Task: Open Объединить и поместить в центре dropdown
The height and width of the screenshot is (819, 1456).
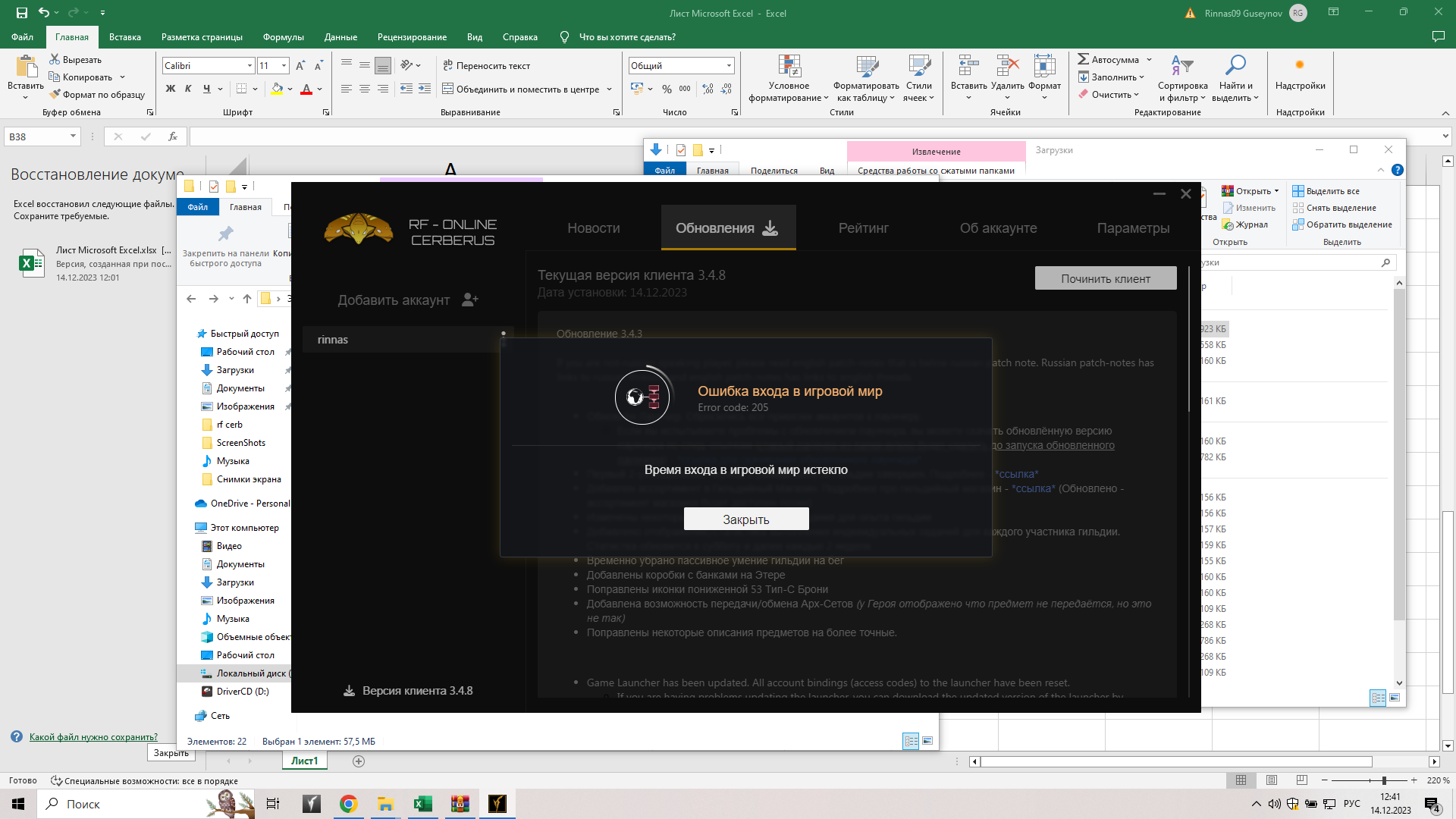Action: [609, 89]
